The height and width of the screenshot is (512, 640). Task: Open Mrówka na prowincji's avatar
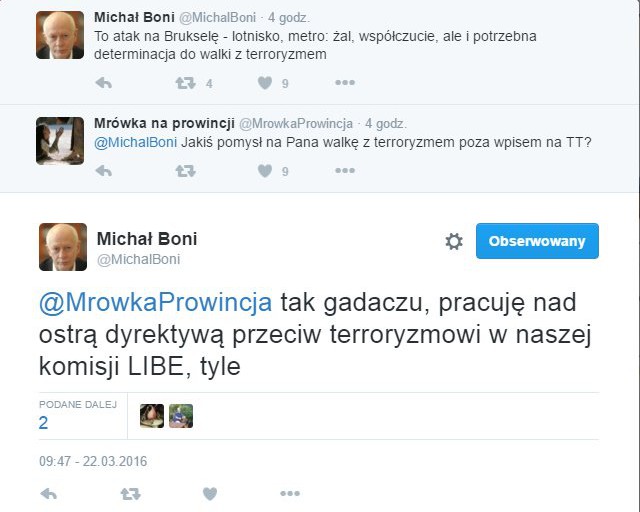pos(59,142)
